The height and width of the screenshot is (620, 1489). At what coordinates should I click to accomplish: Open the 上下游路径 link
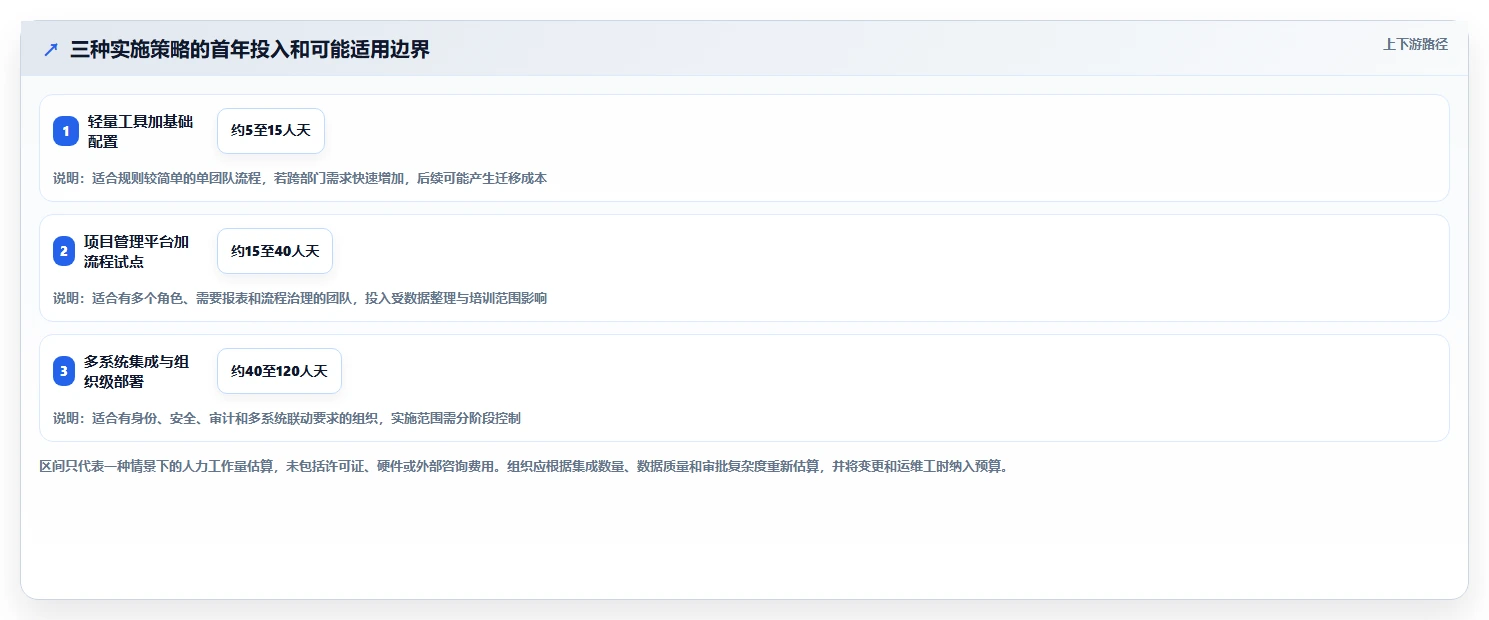click(x=1415, y=44)
